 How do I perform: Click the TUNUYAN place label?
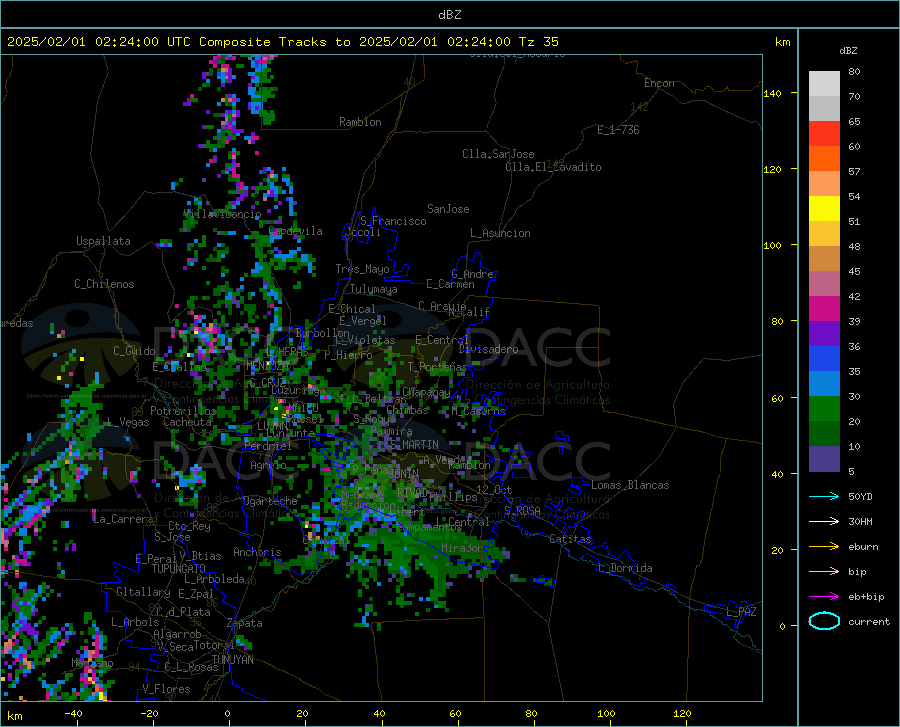coord(232,660)
